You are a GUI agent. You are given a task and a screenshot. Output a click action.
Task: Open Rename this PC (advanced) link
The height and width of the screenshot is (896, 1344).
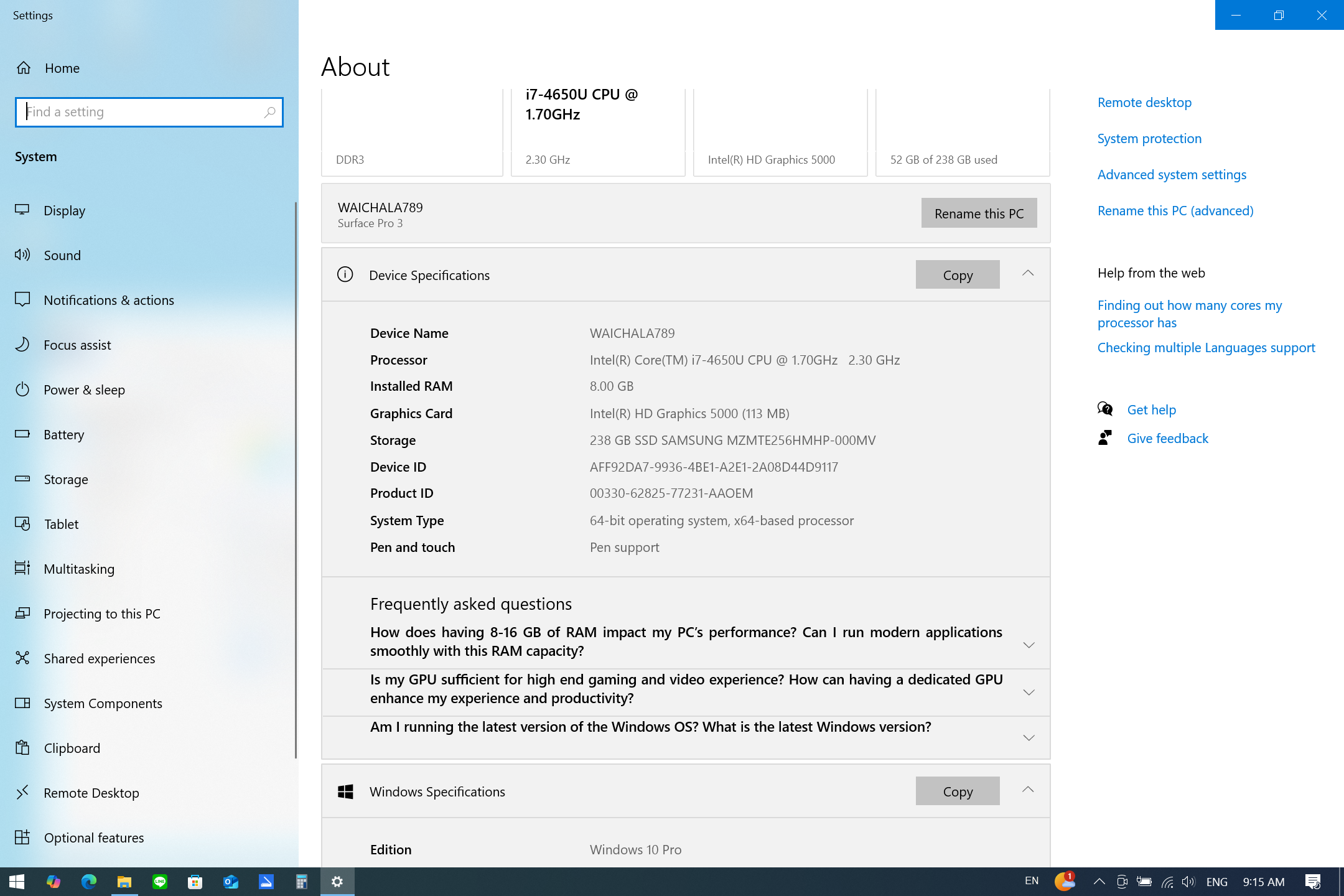coord(1175,210)
